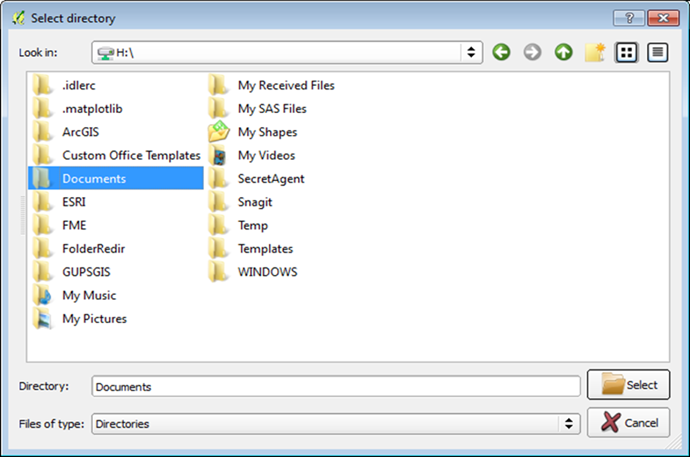The image size is (690, 457).
Task: Click the Temp folder name
Action: (253, 225)
